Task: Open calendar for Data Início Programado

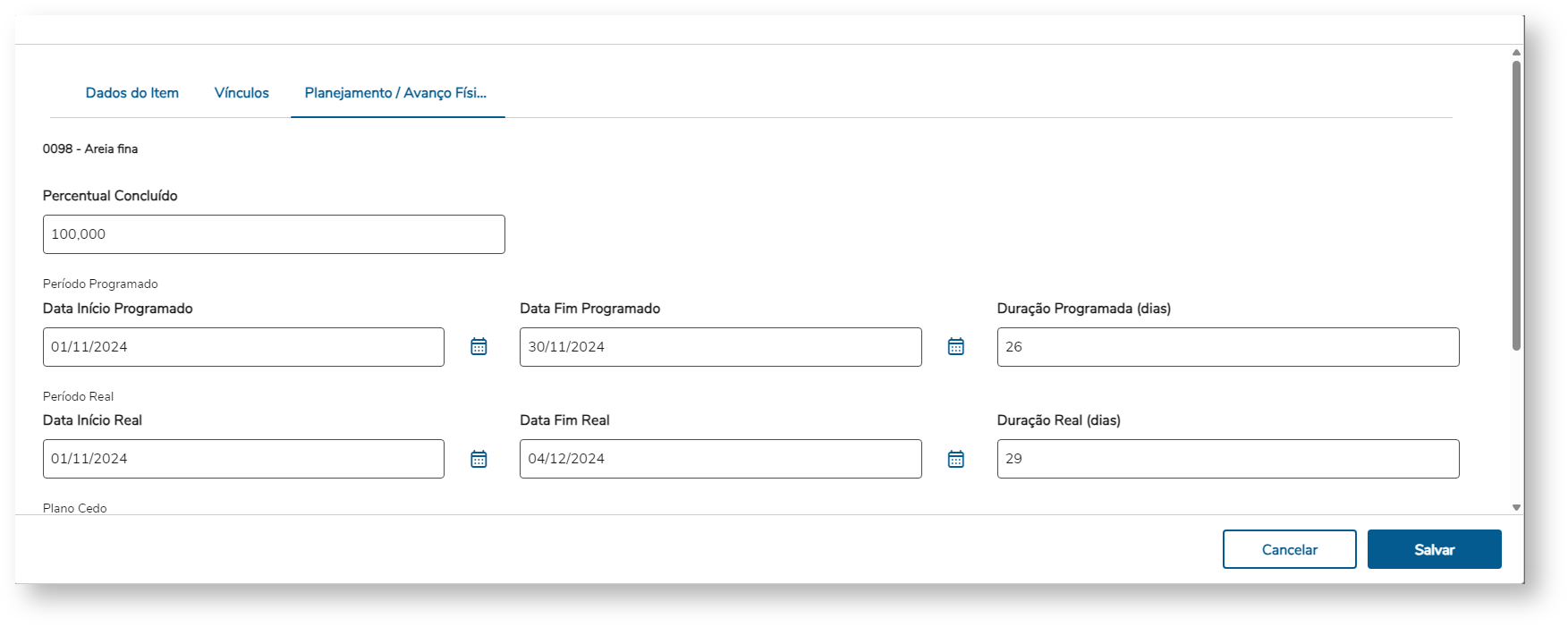Action: click(x=479, y=347)
